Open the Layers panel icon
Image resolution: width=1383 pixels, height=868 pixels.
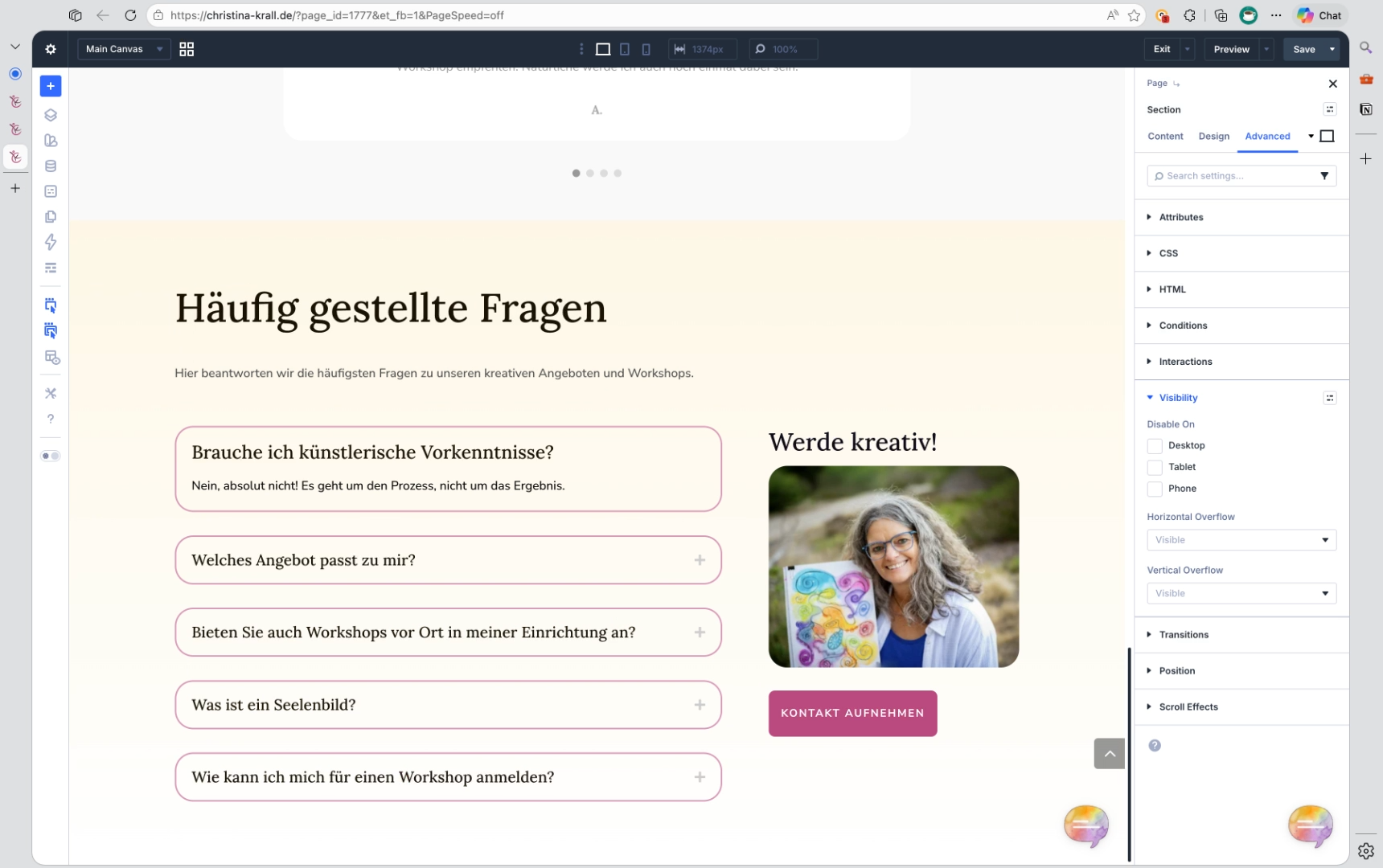click(51, 115)
